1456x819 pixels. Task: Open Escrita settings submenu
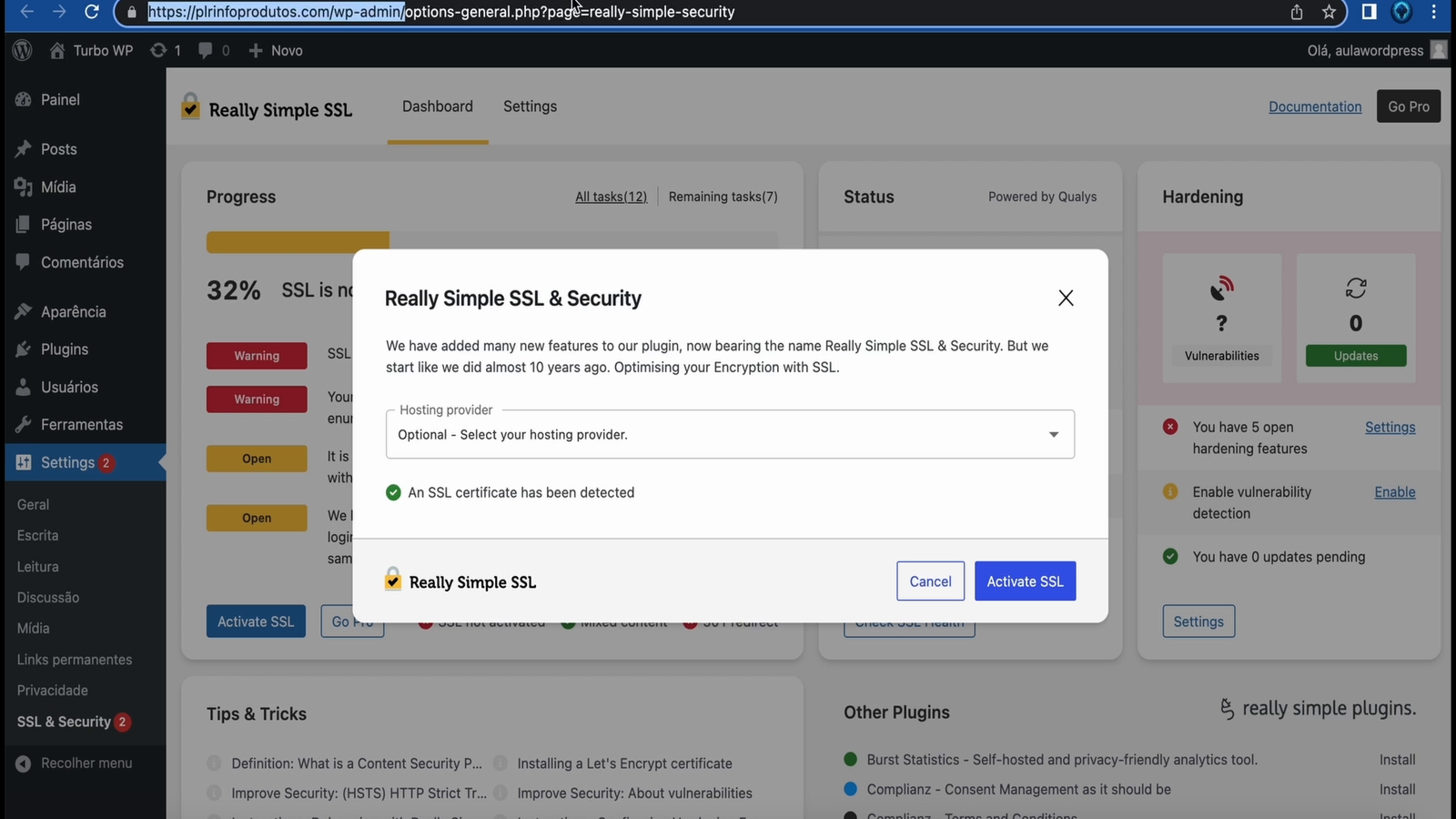37,535
